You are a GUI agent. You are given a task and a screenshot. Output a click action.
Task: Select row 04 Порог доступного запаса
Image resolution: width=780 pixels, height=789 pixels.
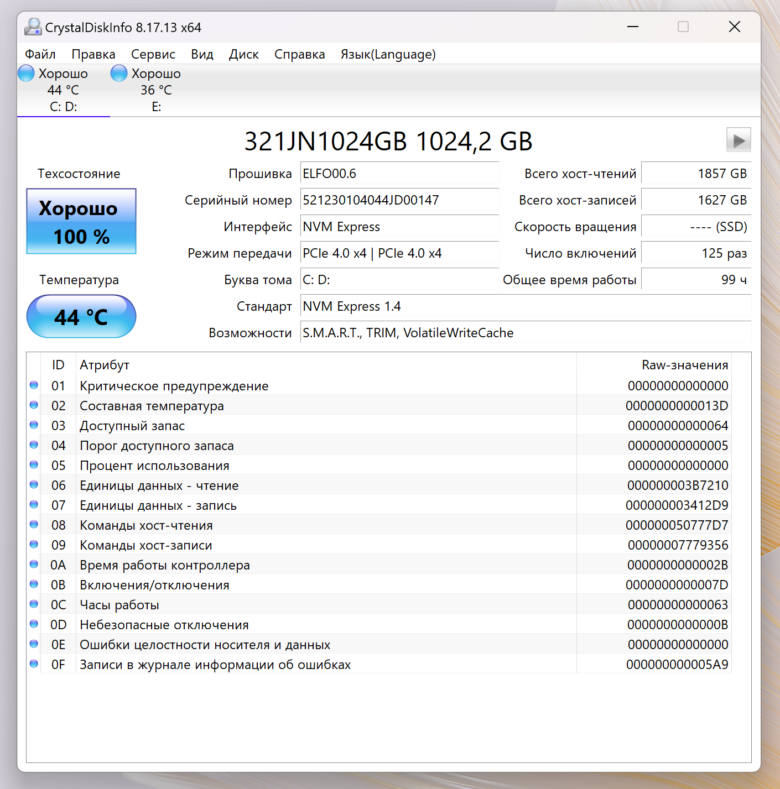point(379,445)
